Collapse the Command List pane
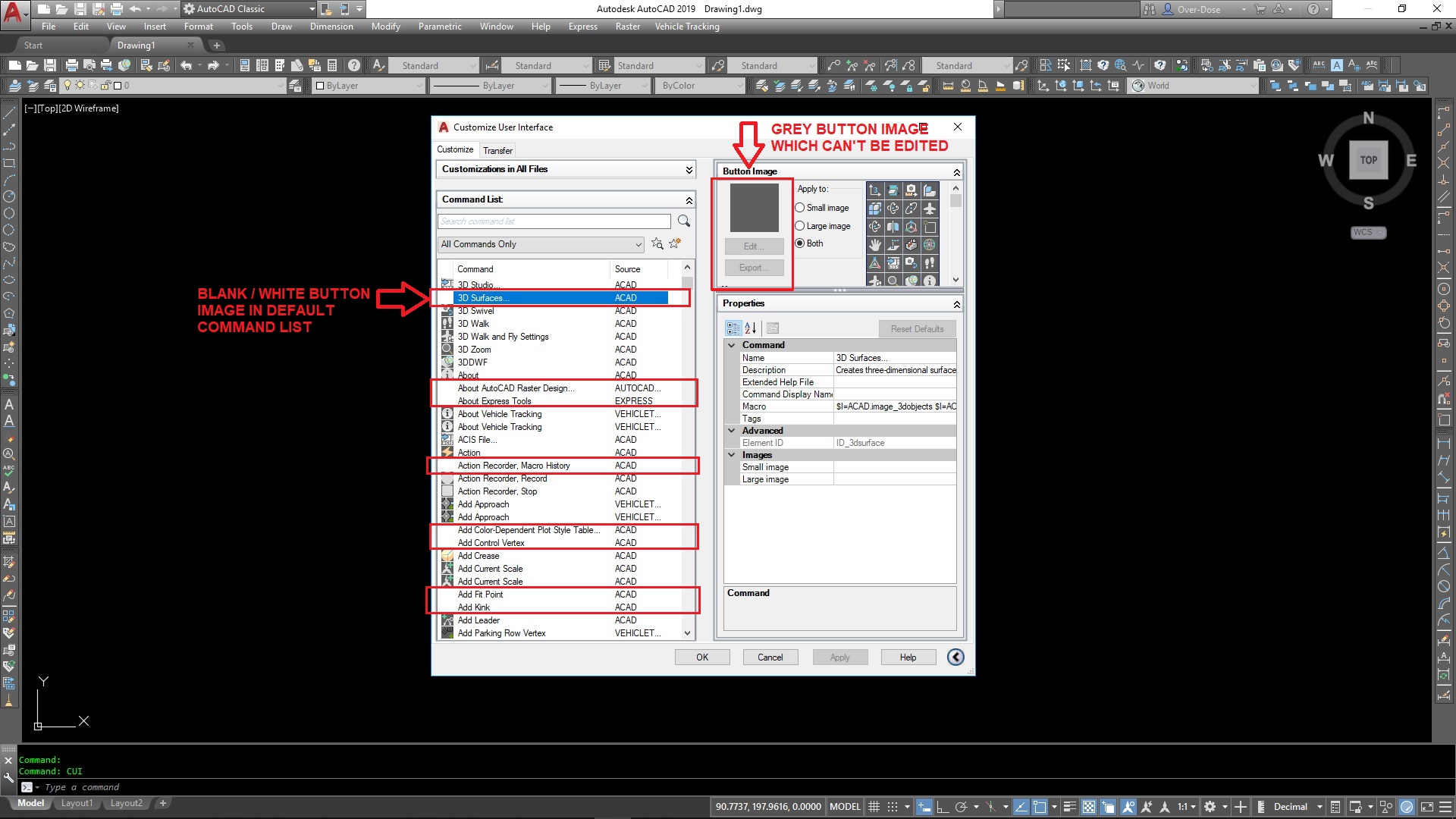 (689, 200)
